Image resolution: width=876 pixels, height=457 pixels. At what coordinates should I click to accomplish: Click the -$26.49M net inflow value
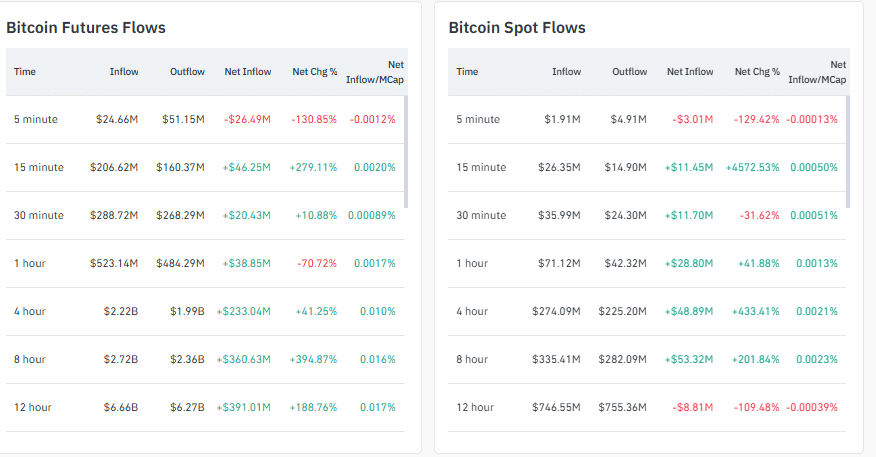click(x=247, y=120)
